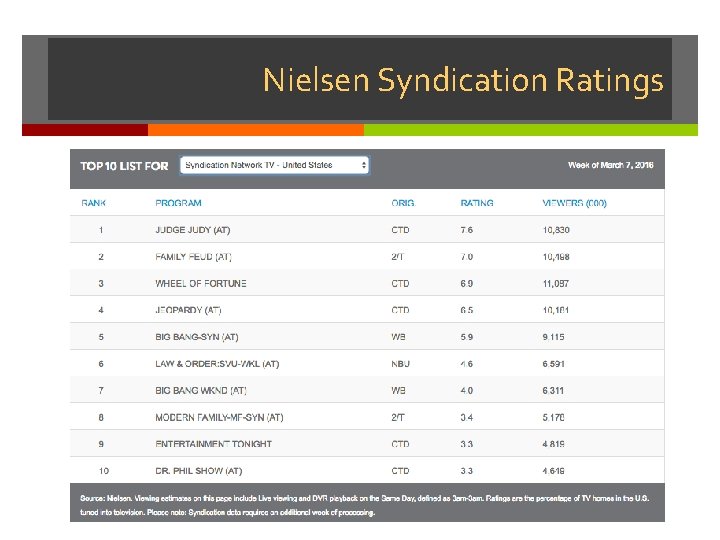The image size is (720, 540).
Task: Click the PROGRAM column header
Action: [x=178, y=203]
